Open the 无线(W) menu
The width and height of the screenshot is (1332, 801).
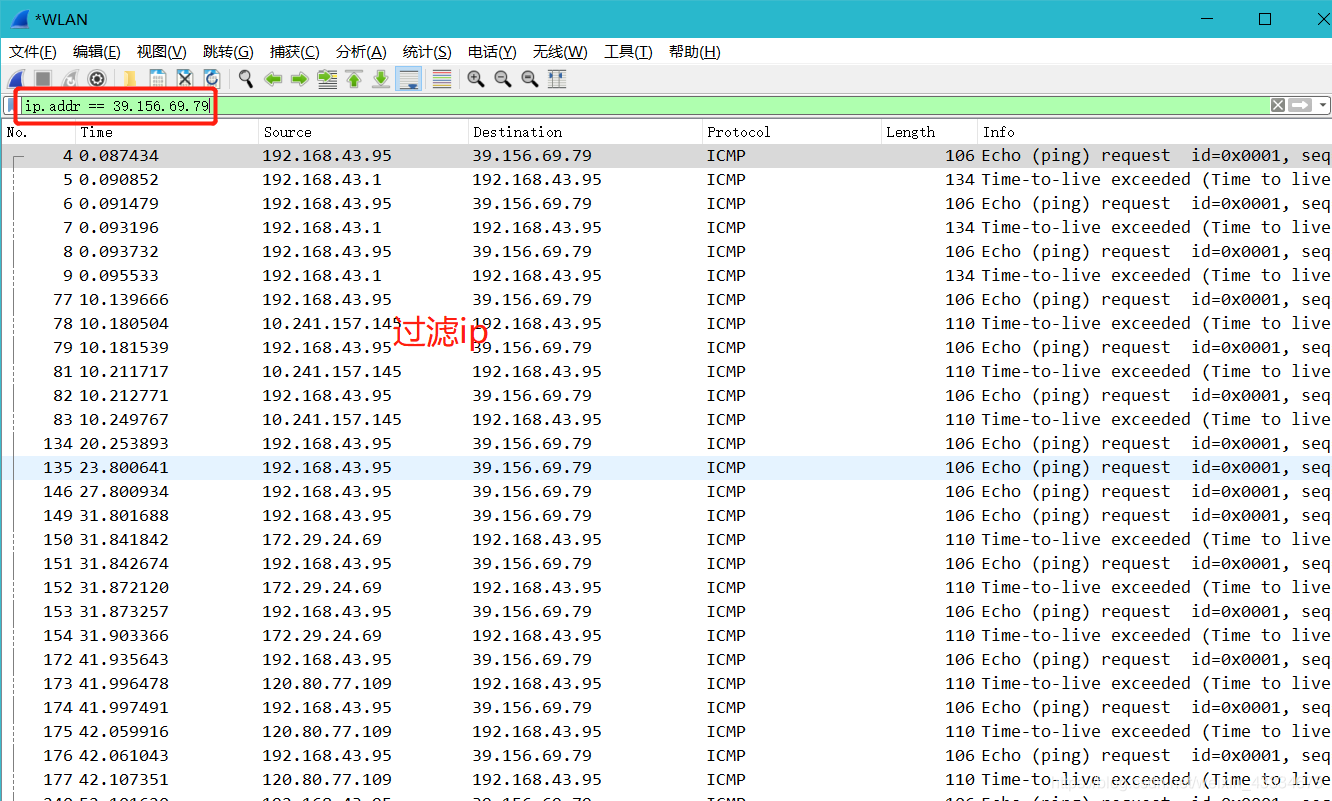(560, 52)
